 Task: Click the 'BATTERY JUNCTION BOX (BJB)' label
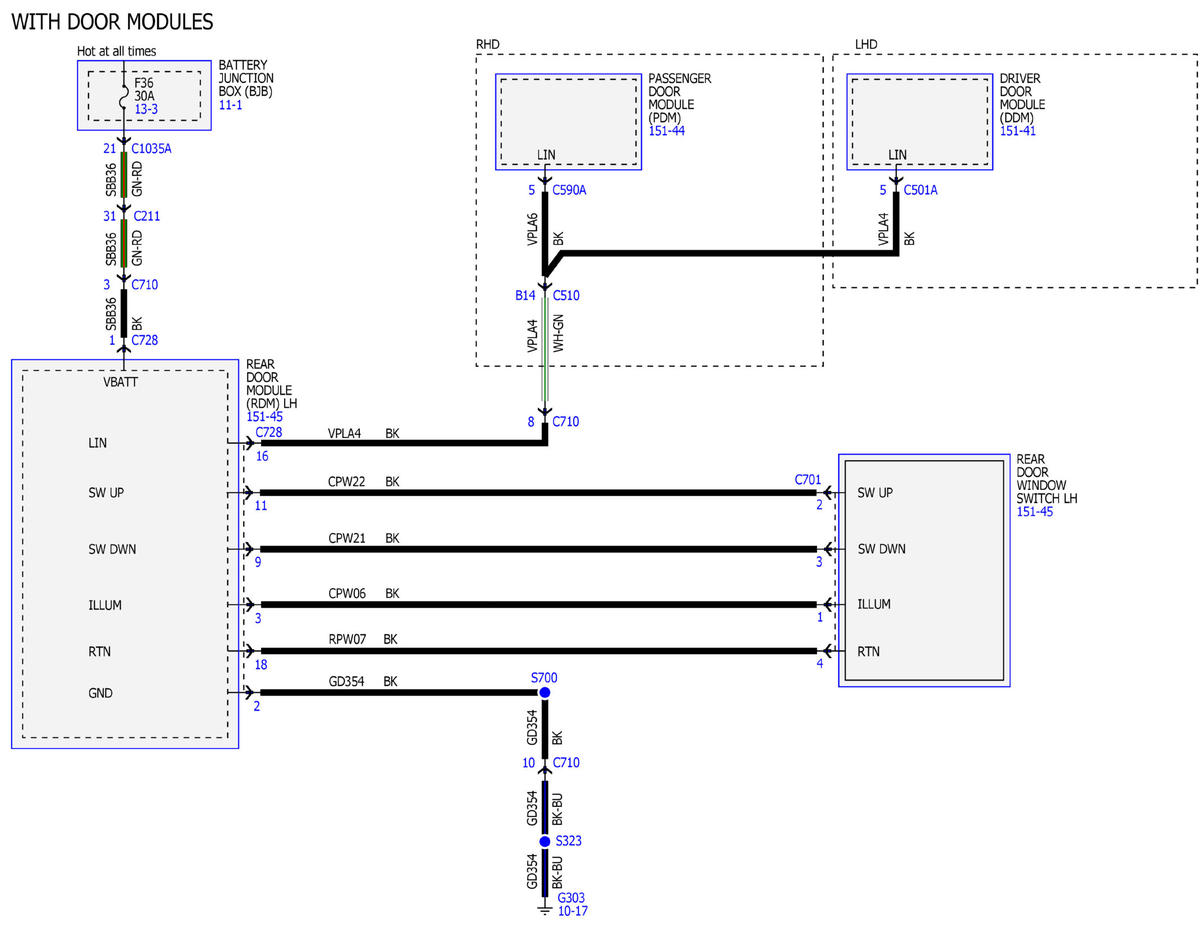[x=246, y=78]
